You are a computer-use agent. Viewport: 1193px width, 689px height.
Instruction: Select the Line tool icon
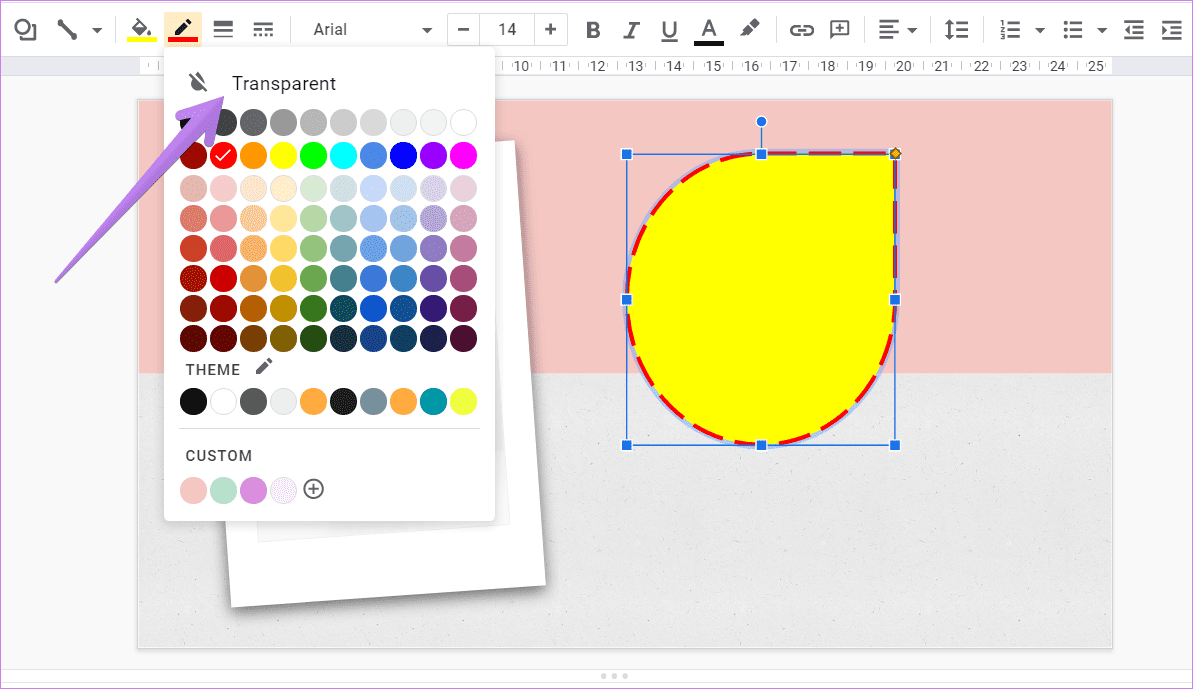click(x=67, y=30)
